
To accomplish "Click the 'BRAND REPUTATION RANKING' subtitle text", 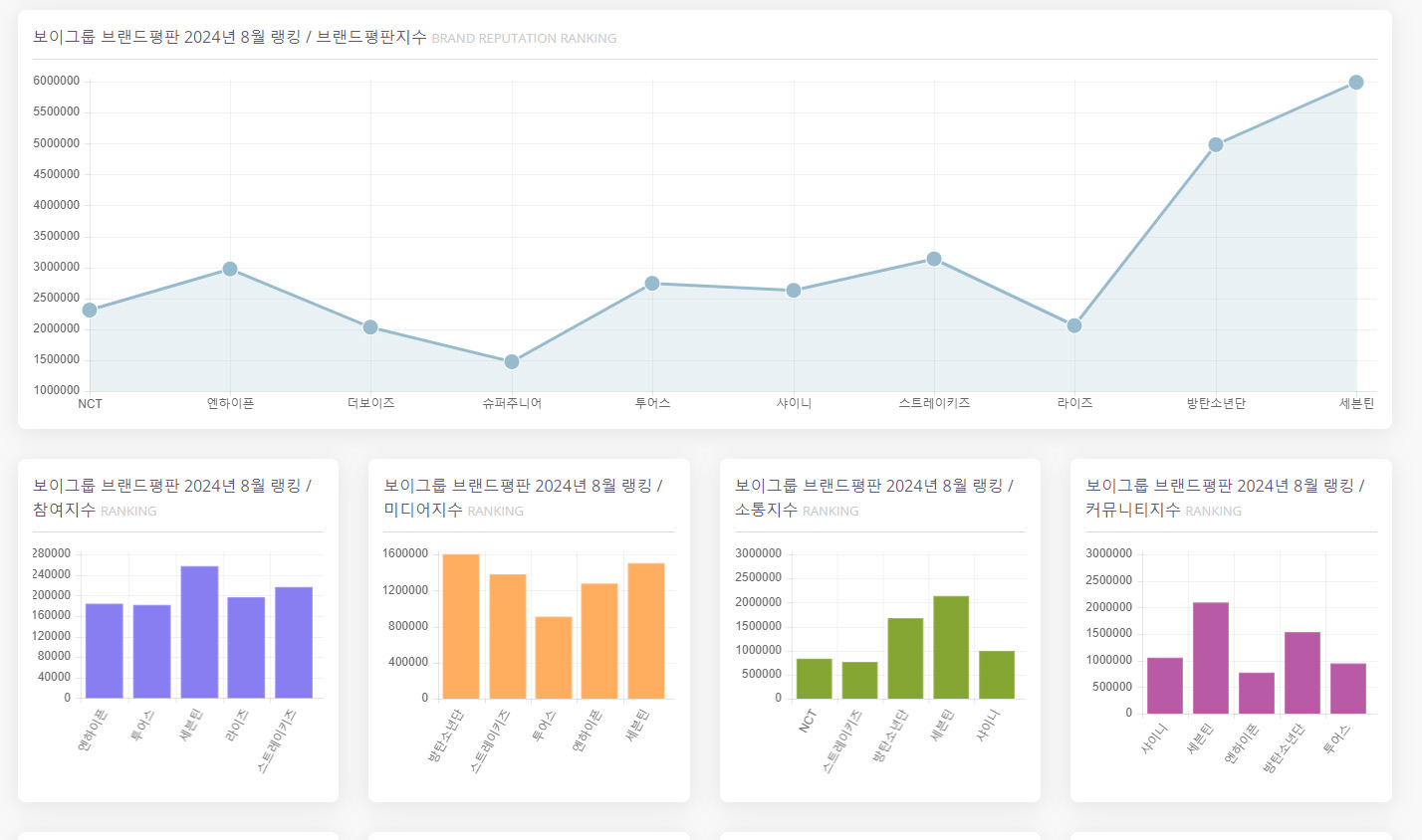I will click(524, 39).
